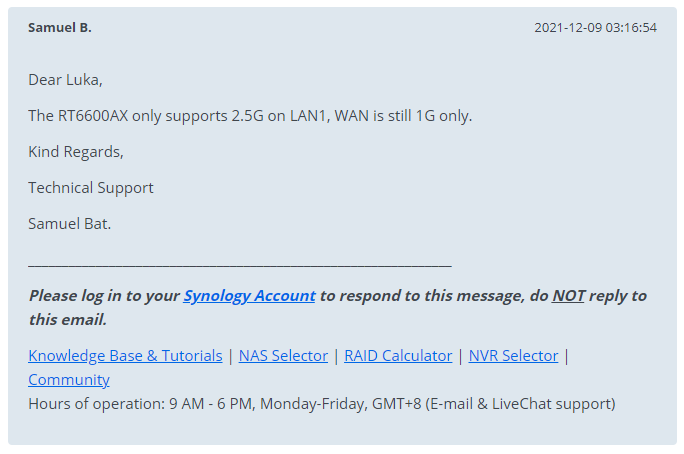Screen dimensions: 684x454
Task: Click the 2021-12-09 03:16:54 timestamp
Action: point(595,27)
